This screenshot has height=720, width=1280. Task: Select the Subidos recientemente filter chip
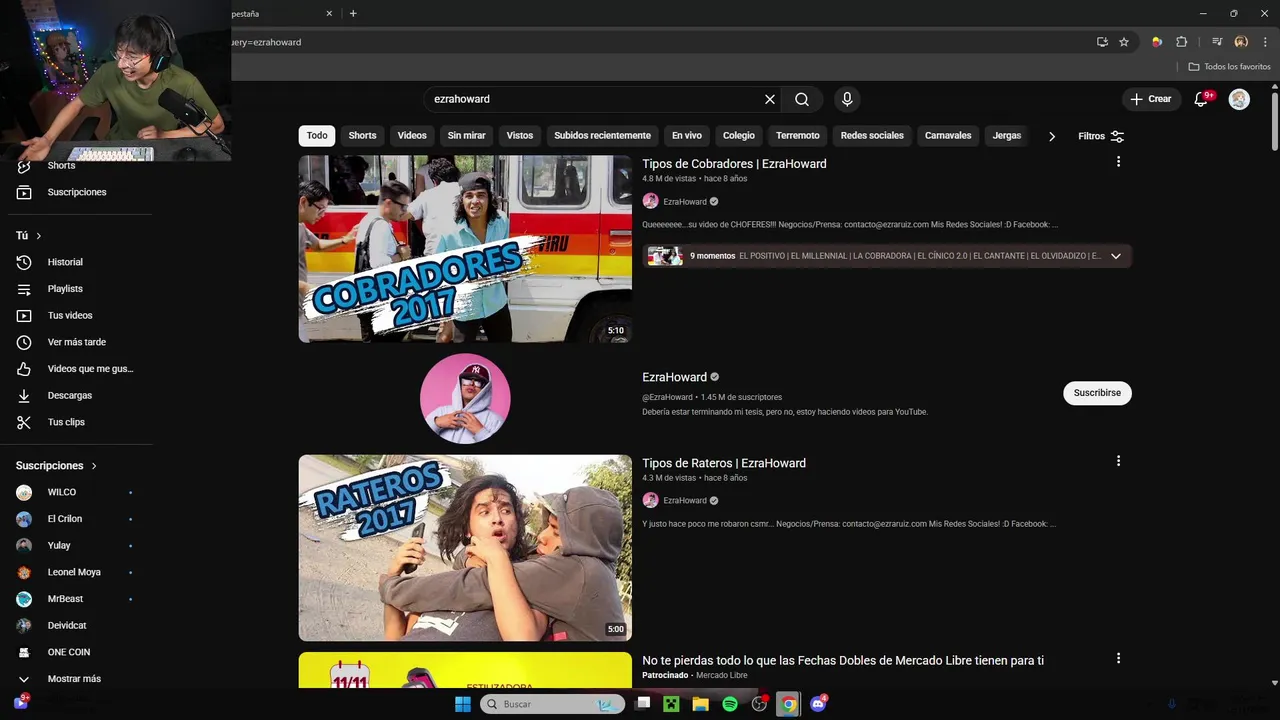point(603,136)
